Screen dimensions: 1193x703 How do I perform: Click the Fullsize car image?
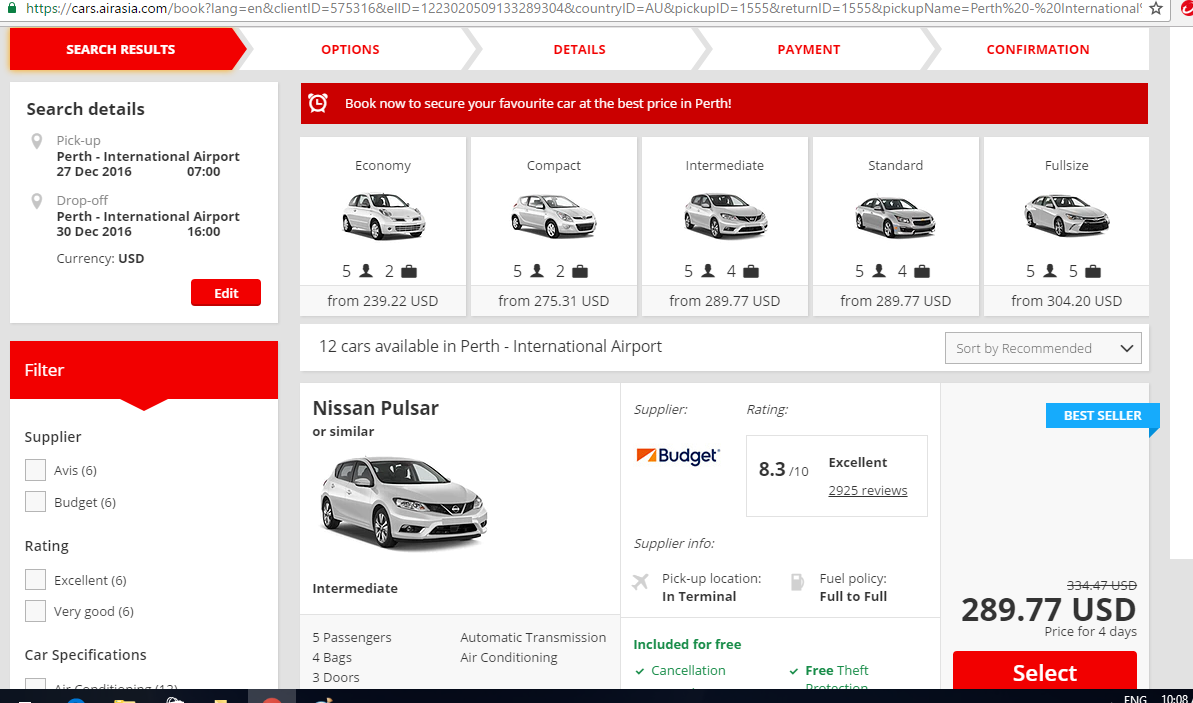[x=1067, y=216]
